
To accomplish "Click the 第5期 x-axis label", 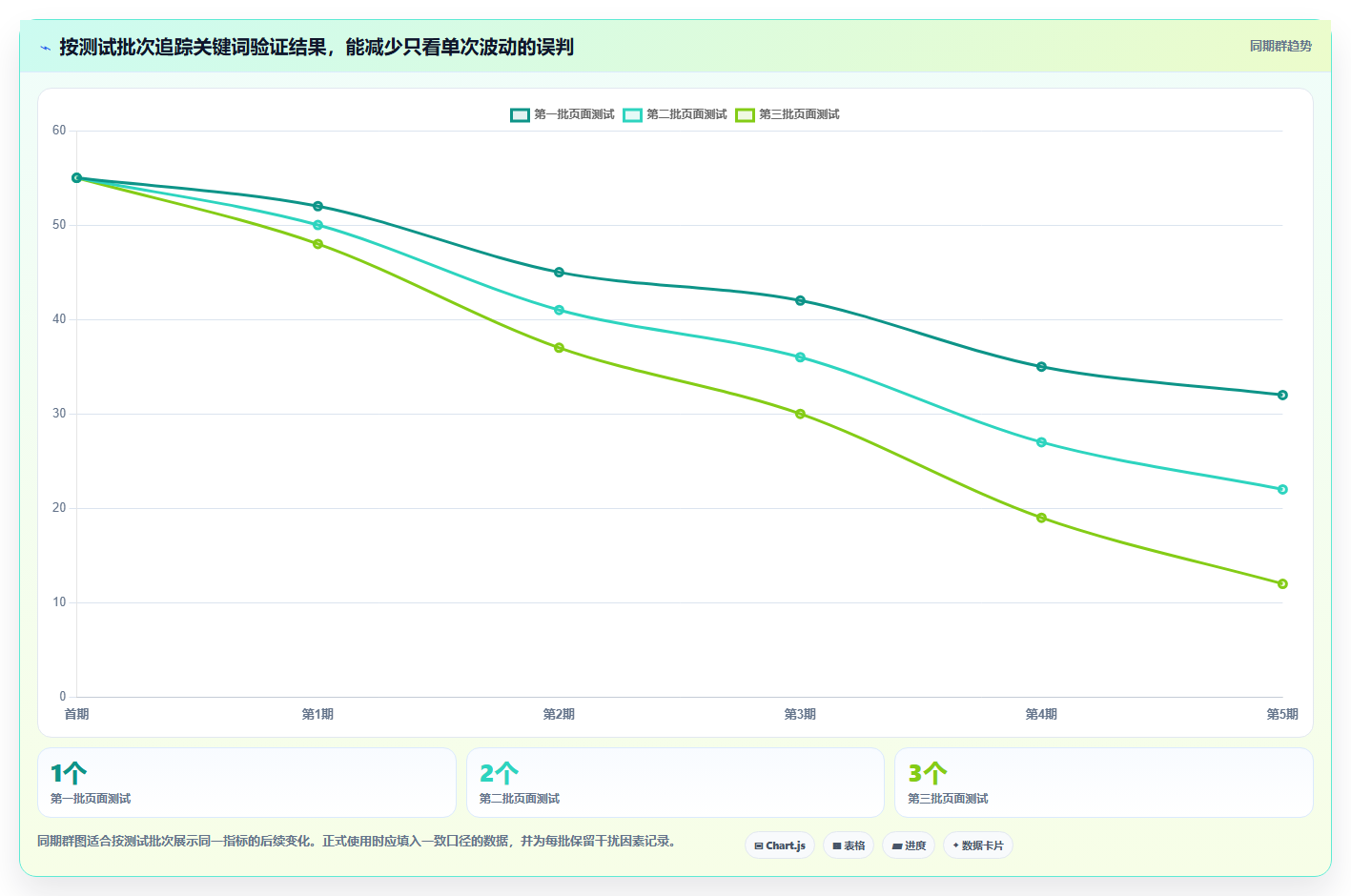I will 1282,714.
